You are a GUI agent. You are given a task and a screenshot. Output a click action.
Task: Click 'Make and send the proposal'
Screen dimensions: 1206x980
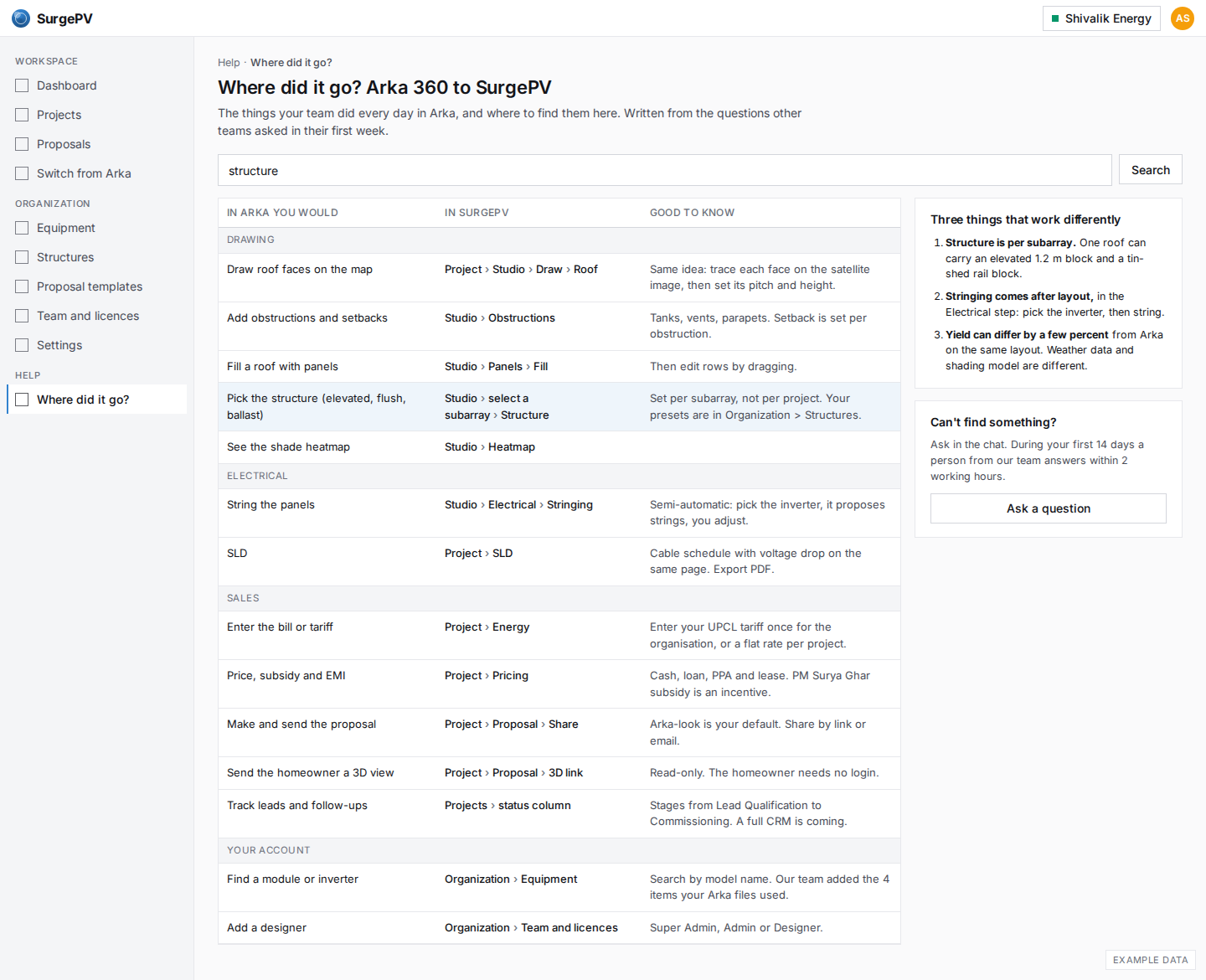(x=301, y=725)
